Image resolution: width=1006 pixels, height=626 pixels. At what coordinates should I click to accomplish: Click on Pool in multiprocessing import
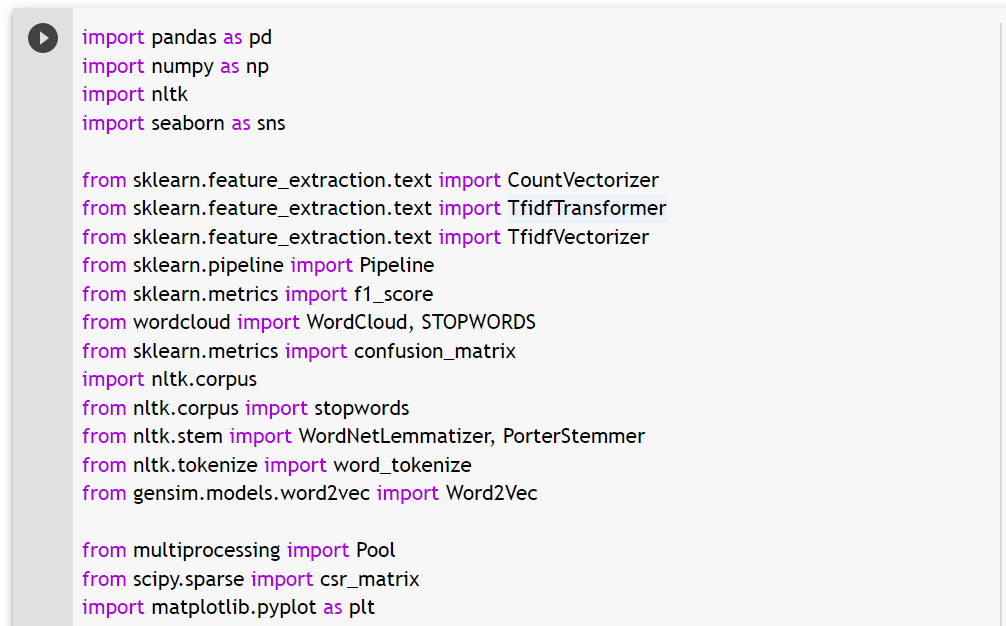(376, 550)
